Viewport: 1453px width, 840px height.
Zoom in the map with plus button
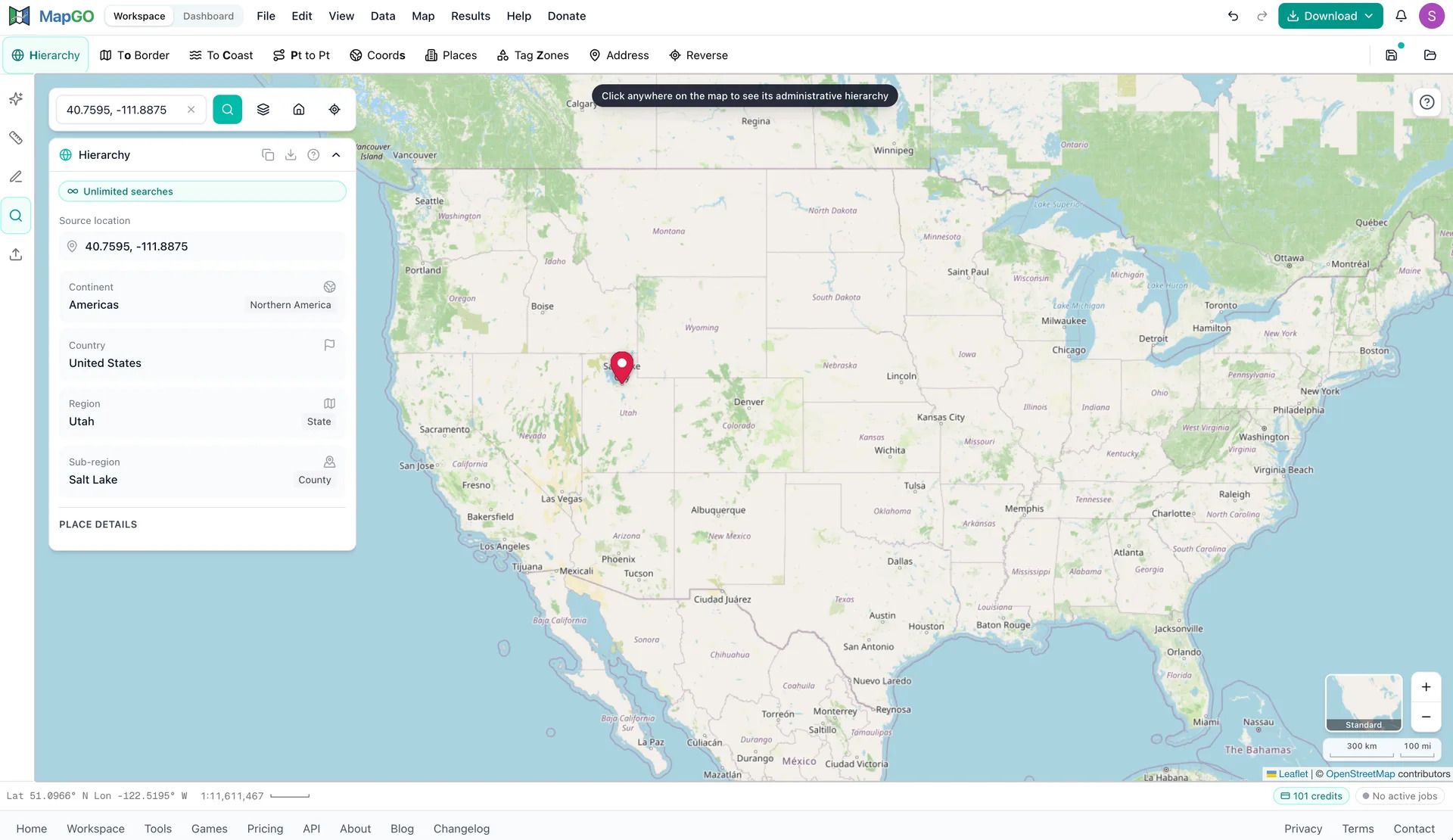pyautogui.click(x=1426, y=687)
